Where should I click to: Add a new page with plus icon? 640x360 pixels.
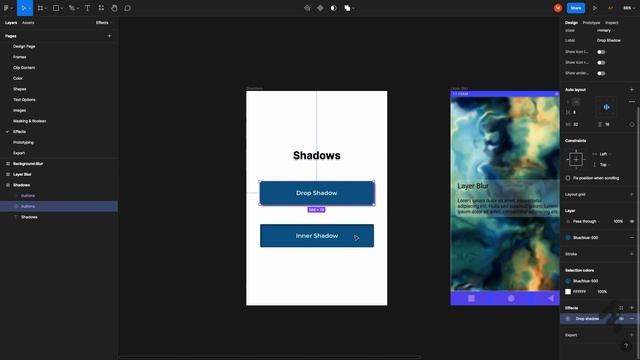pos(109,36)
